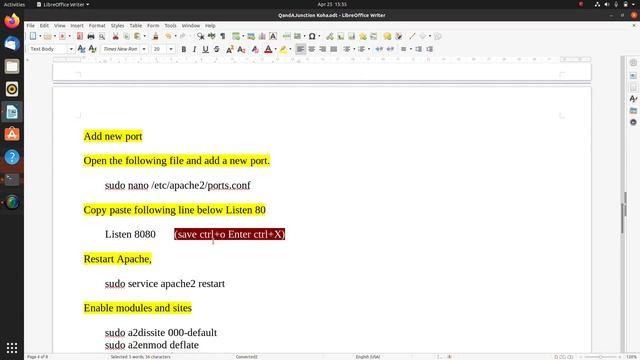Insert a table from toolbar
640x360 pixels.
pos(236,36)
